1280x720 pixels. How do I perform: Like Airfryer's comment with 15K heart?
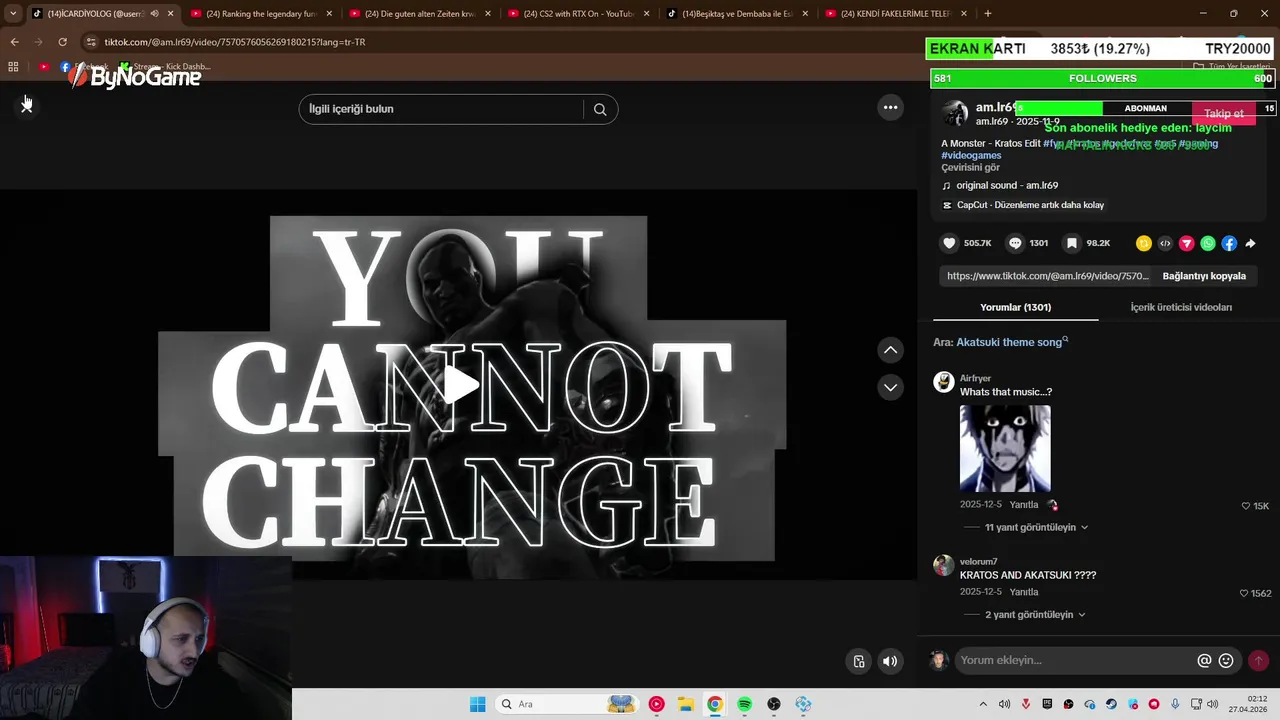pos(1246,506)
